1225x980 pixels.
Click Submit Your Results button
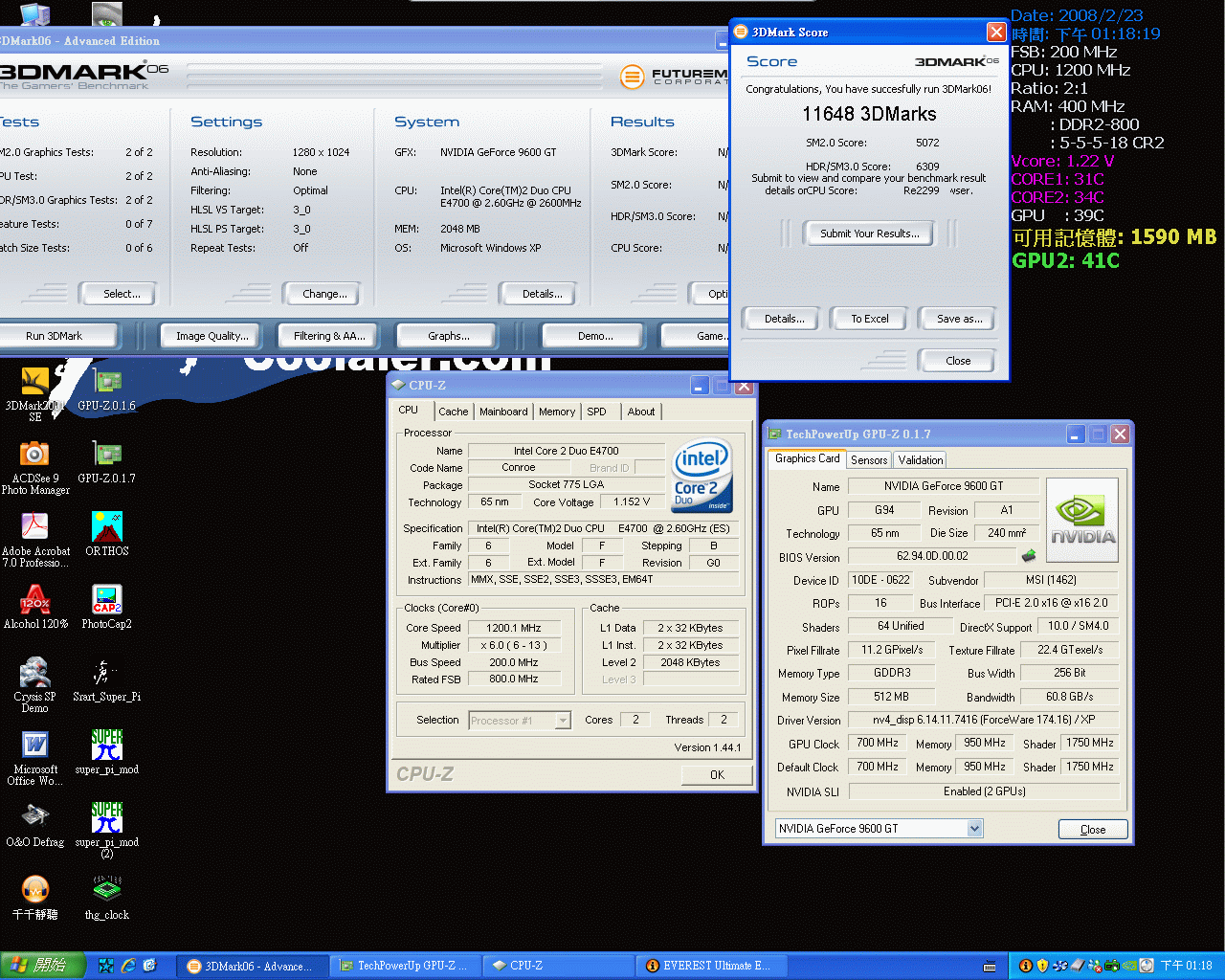[869, 234]
